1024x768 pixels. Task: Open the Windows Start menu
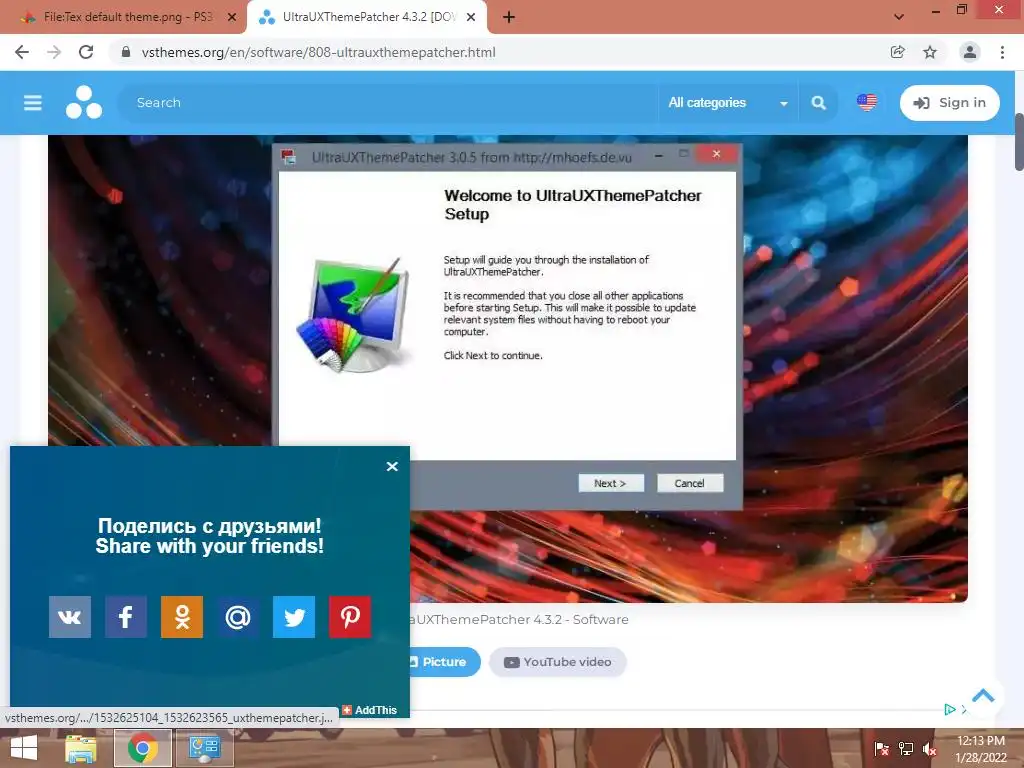pos(24,748)
